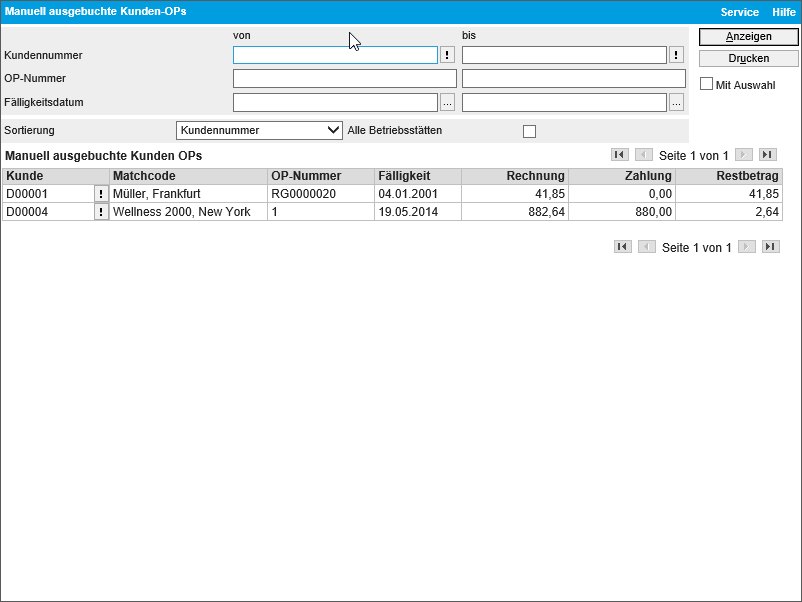This screenshot has height=602, width=802.
Task: Click OP number RG0000020
Action: [x=321, y=194]
